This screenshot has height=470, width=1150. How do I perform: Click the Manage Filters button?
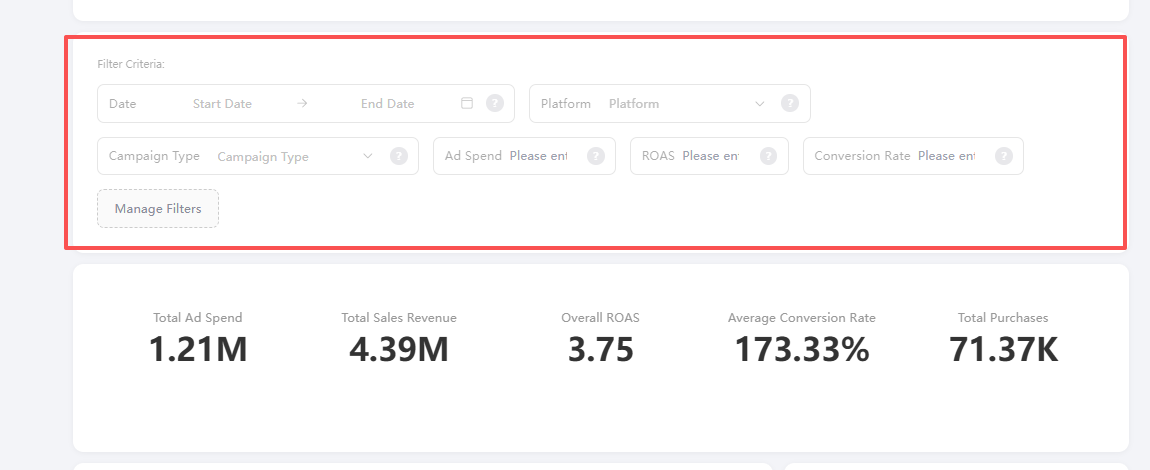point(158,209)
